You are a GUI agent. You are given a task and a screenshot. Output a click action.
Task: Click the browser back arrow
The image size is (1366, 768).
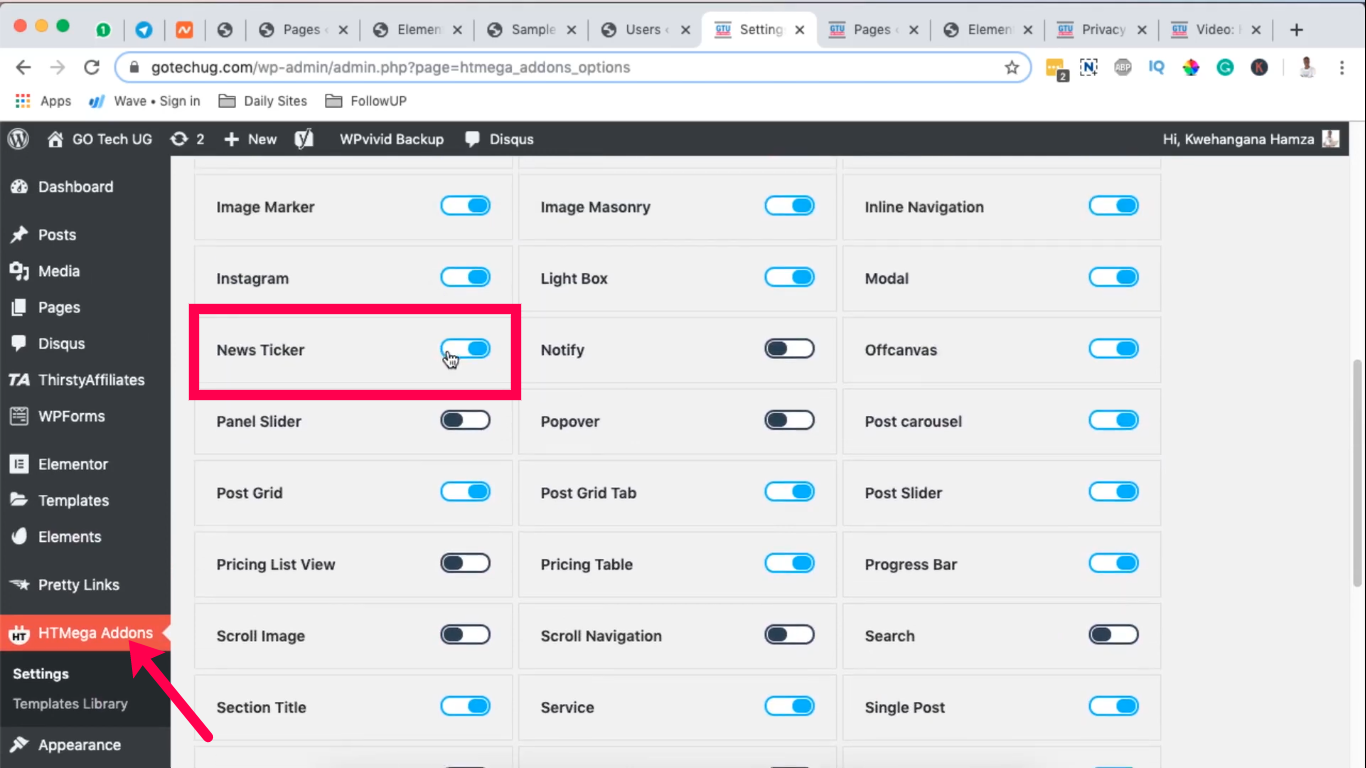[x=24, y=68]
